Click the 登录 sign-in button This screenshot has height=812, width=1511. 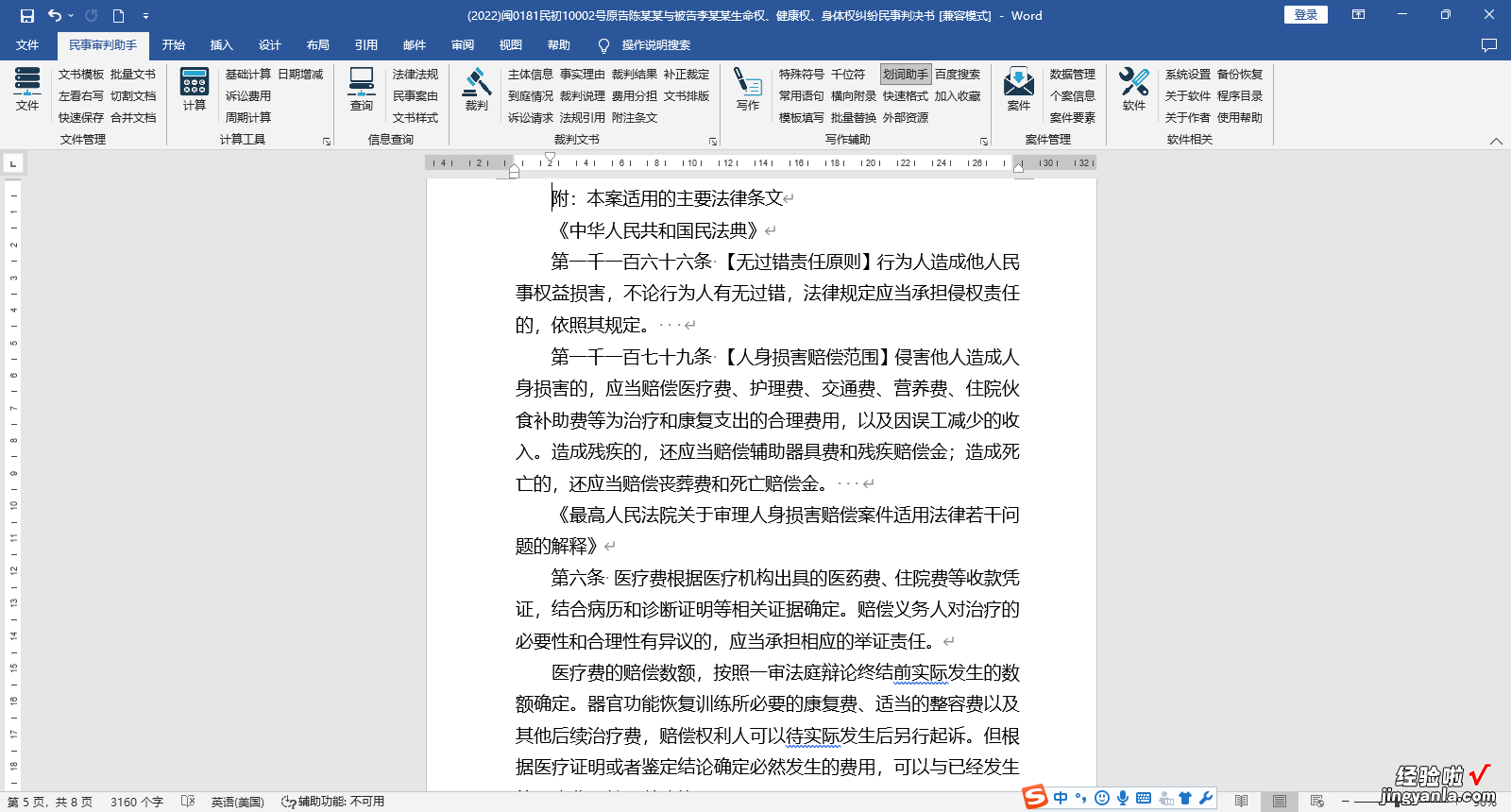1306,15
